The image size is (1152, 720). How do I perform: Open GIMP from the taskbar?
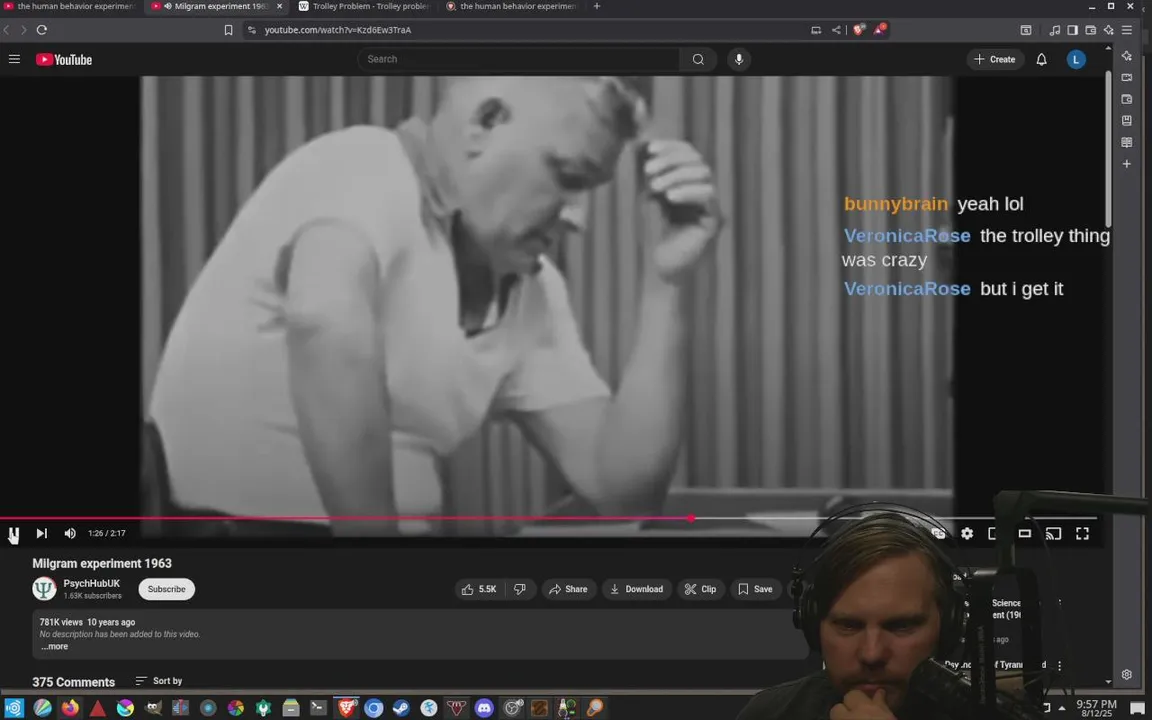[153, 708]
